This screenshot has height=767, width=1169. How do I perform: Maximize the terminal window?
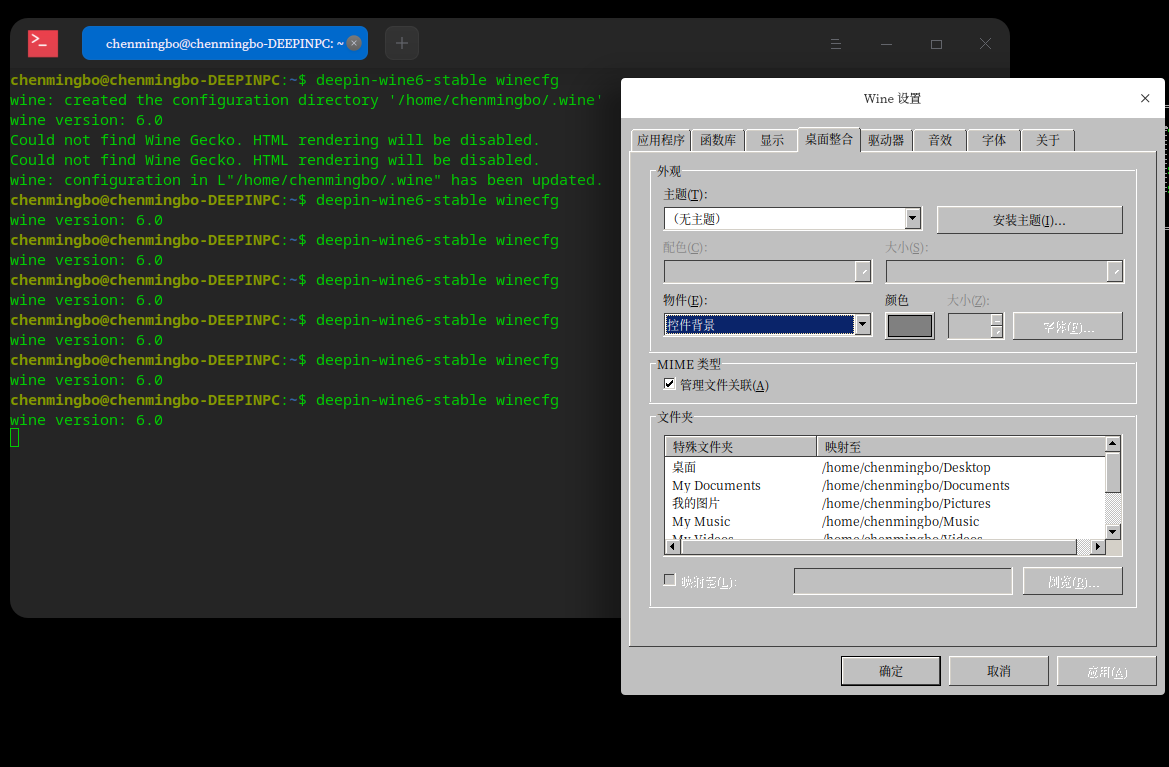pyautogui.click(x=936, y=44)
